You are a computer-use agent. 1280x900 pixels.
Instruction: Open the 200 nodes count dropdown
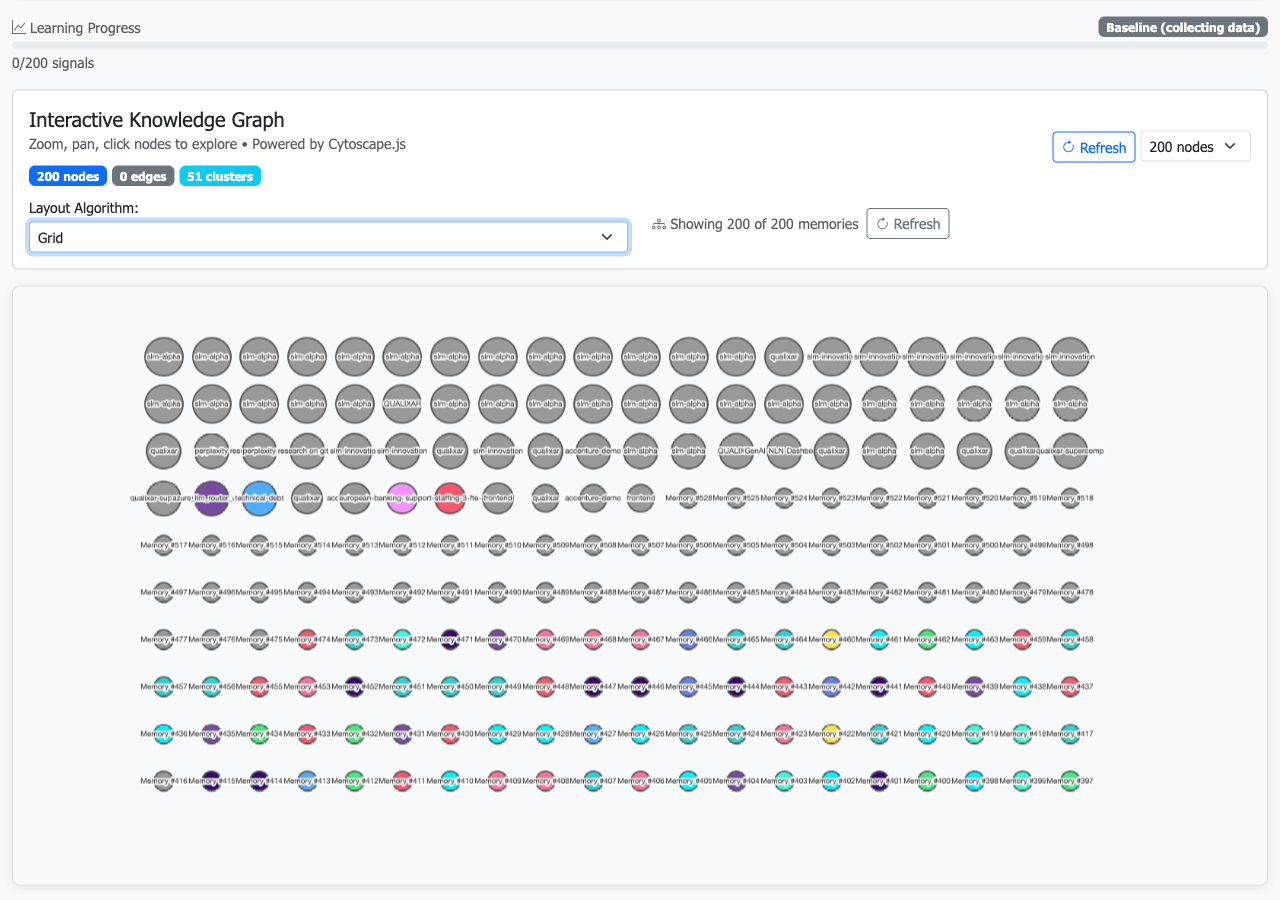click(x=1194, y=147)
